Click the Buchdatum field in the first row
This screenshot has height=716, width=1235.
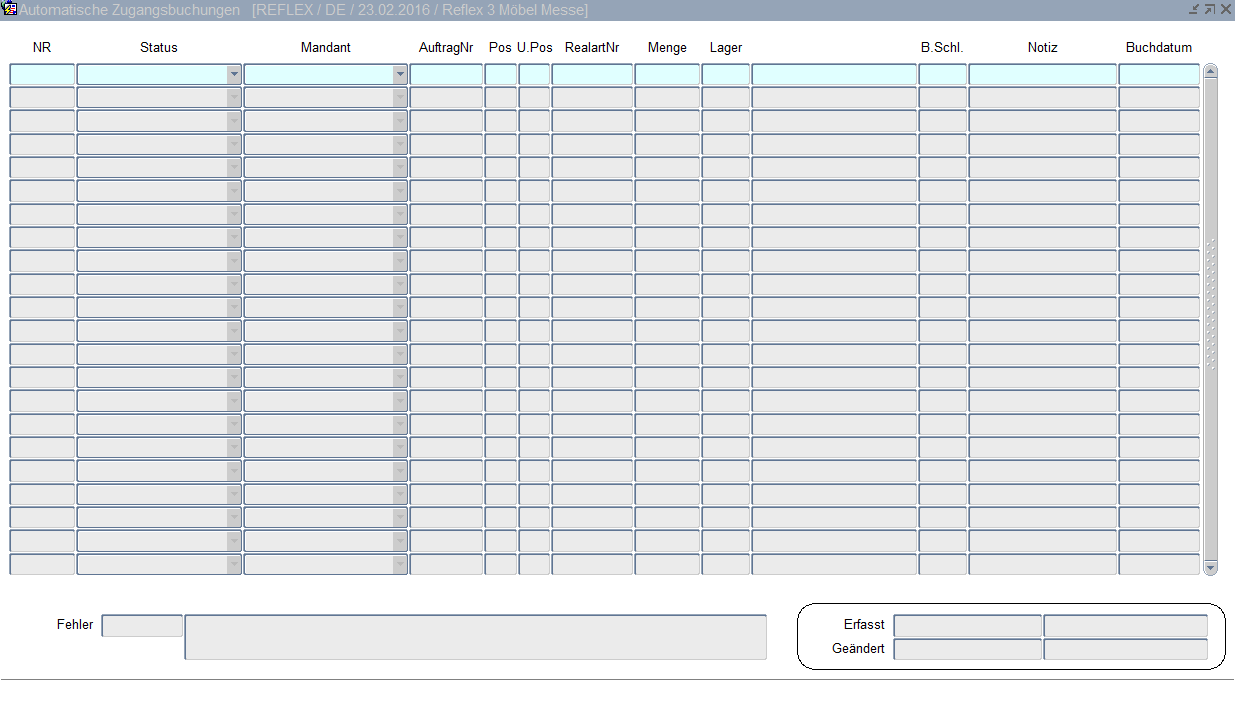(x=1158, y=74)
